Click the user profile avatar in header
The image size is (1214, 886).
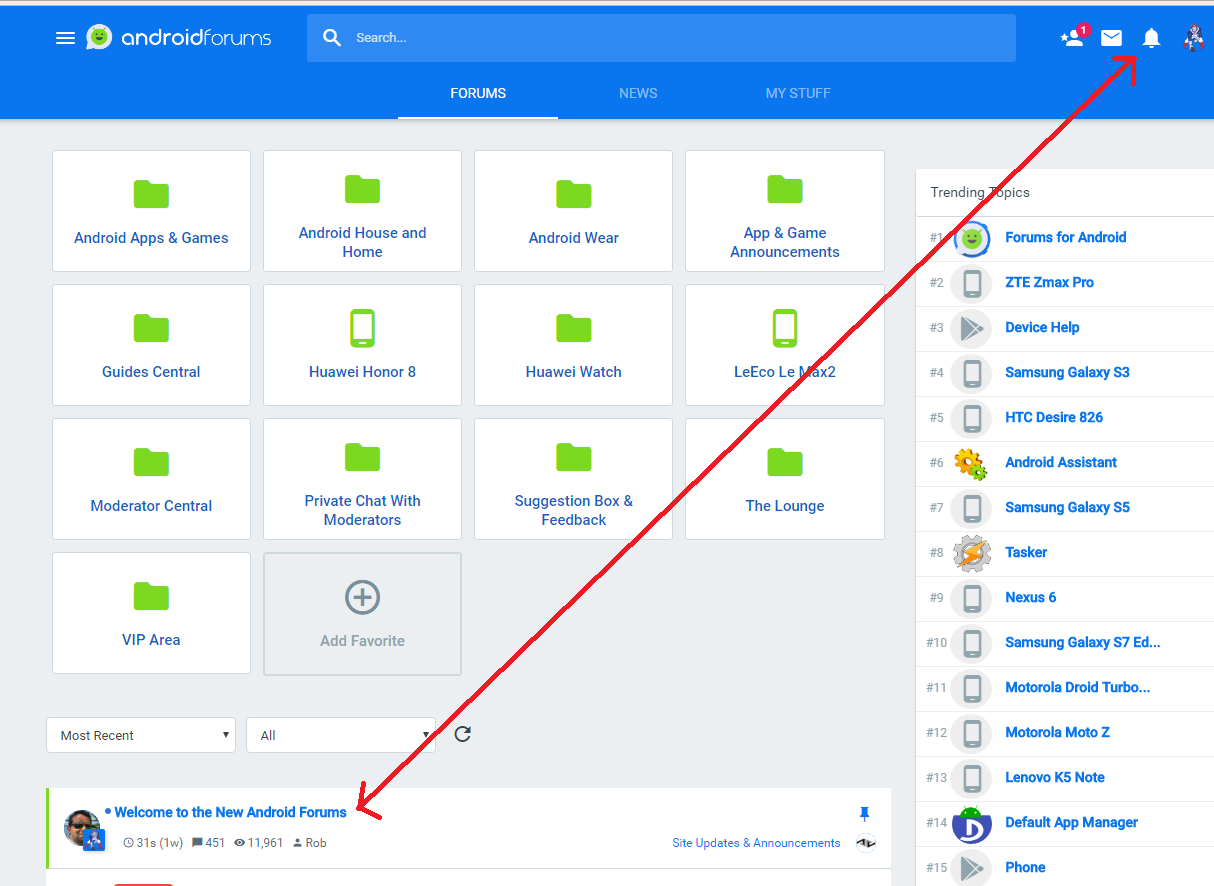pyautogui.click(x=1193, y=38)
